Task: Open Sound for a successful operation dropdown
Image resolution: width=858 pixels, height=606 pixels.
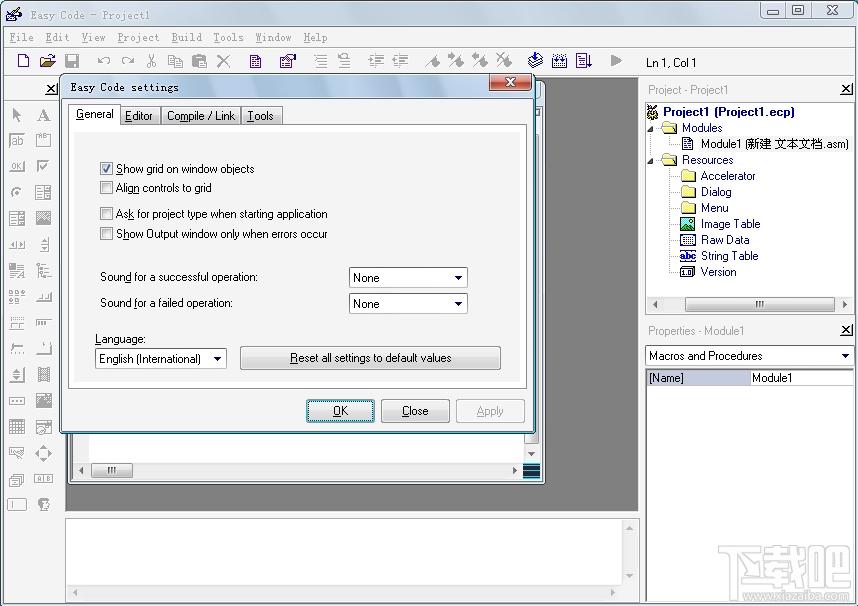Action: pos(408,278)
